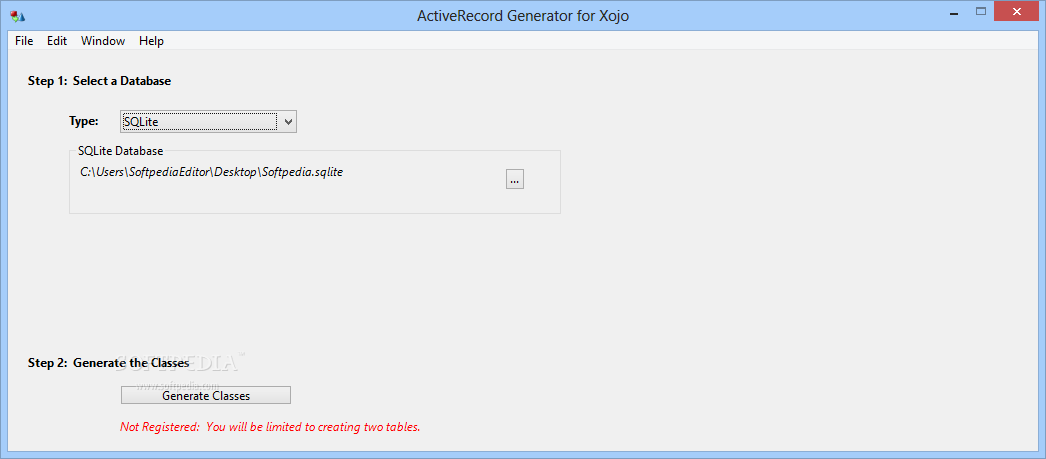Close the ActiveRecord Generator window

click(1017, 11)
